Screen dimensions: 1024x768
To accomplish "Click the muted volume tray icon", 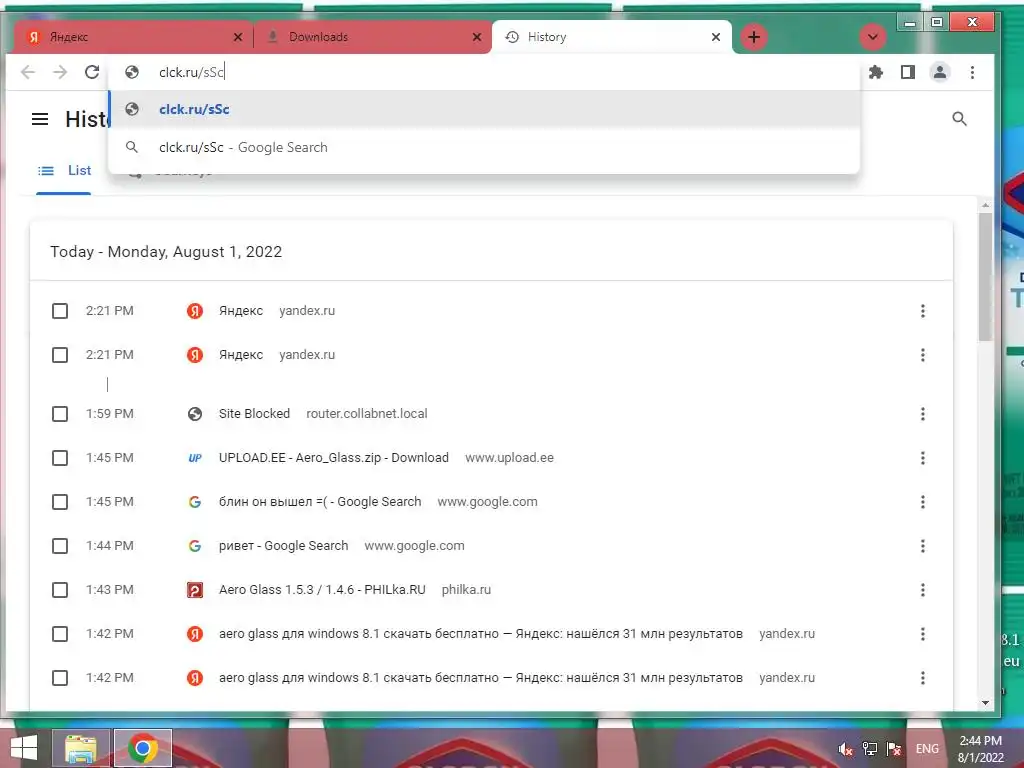I will pos(846,749).
